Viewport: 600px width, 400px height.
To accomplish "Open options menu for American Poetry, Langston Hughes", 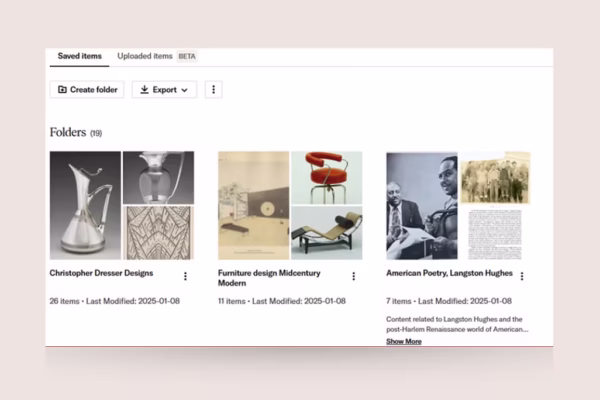I will (x=522, y=276).
